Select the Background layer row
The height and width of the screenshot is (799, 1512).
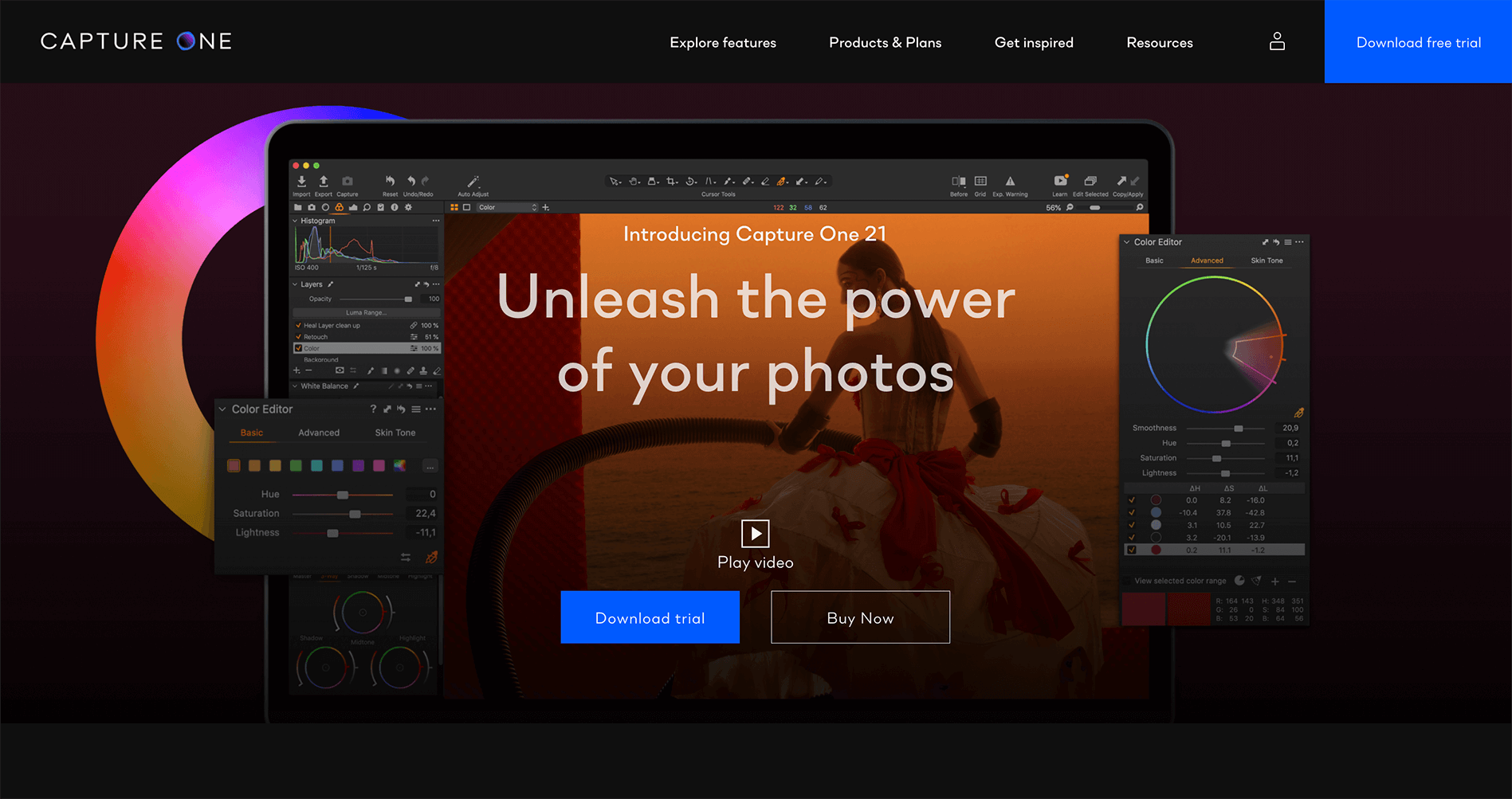pos(366,360)
